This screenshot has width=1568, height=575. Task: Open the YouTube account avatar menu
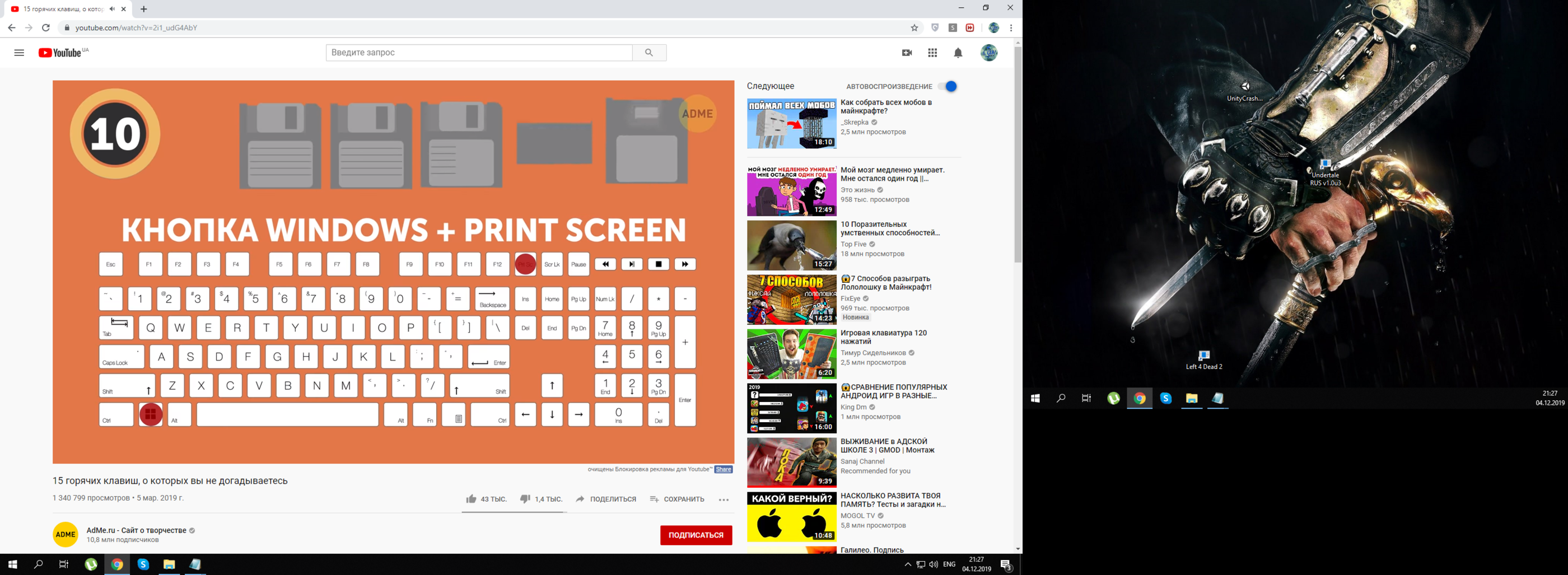[989, 53]
